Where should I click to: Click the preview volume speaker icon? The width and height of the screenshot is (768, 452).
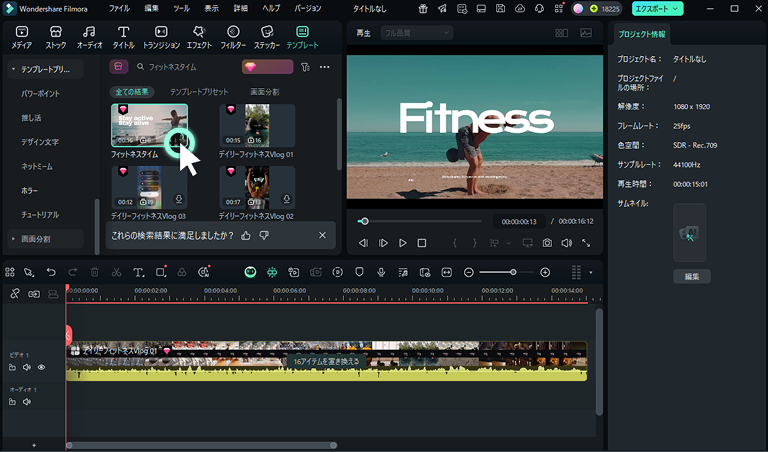(x=567, y=243)
